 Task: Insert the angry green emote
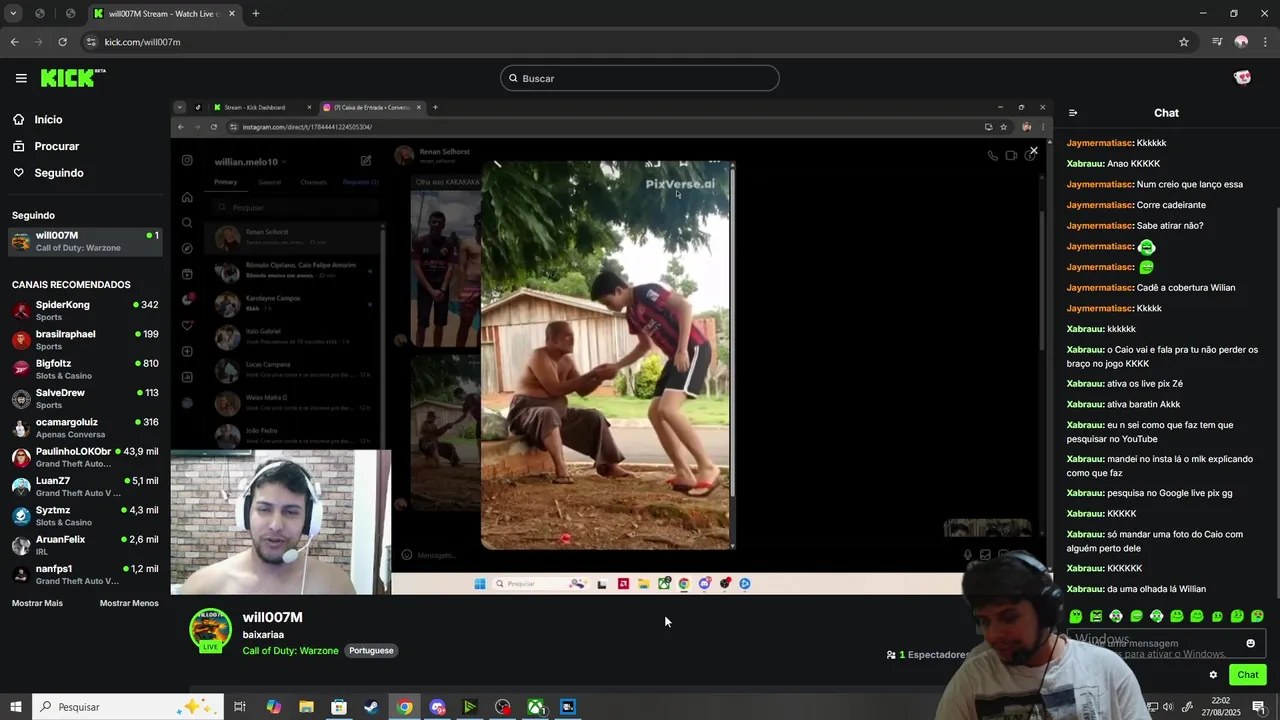1096,616
